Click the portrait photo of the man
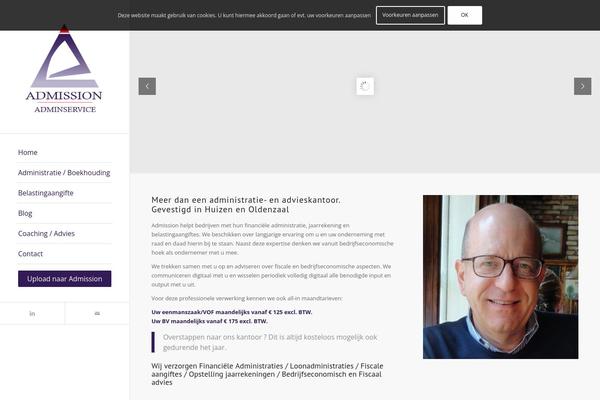Image resolution: width=600 pixels, height=400 pixels. (501, 277)
